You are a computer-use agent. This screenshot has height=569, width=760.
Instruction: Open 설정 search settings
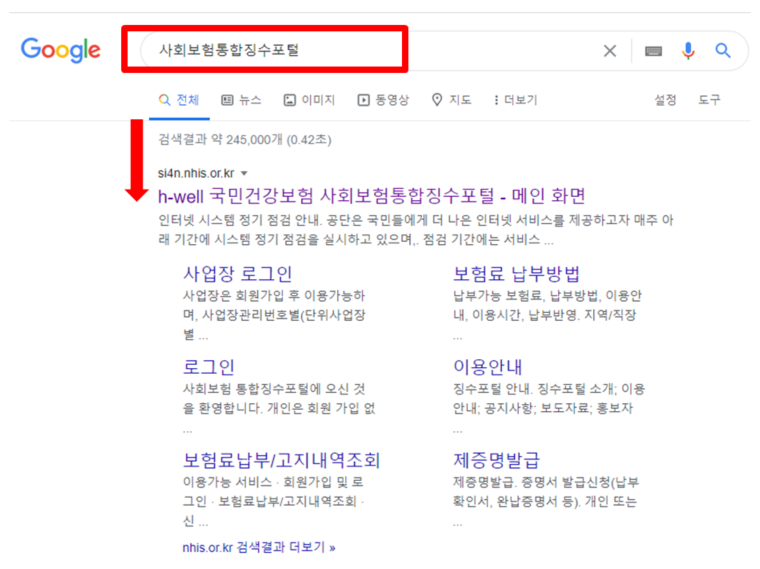pos(665,100)
